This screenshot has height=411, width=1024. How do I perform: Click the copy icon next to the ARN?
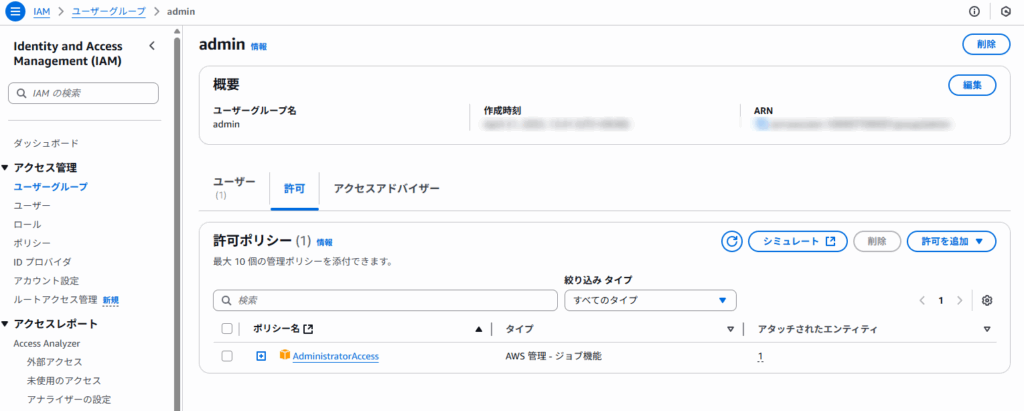point(761,123)
